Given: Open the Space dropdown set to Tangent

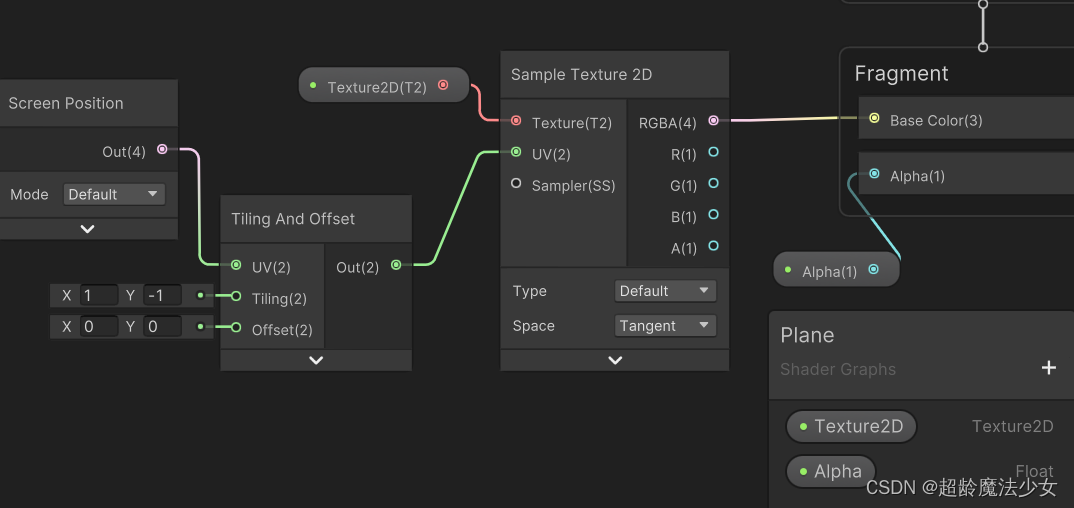Looking at the screenshot, I should (665, 326).
